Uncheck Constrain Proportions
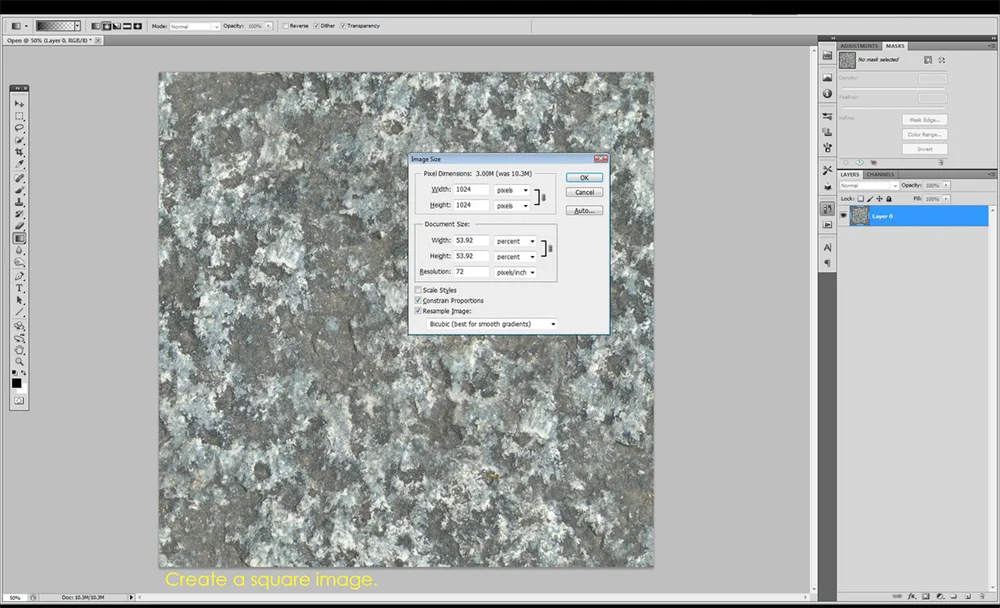Image resolution: width=1000 pixels, height=608 pixels. [418, 300]
